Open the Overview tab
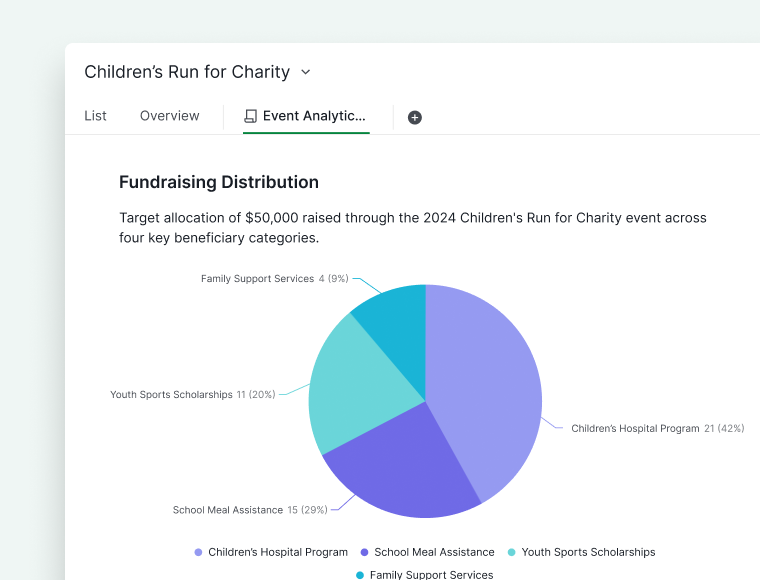The height and width of the screenshot is (580, 760). (169, 116)
